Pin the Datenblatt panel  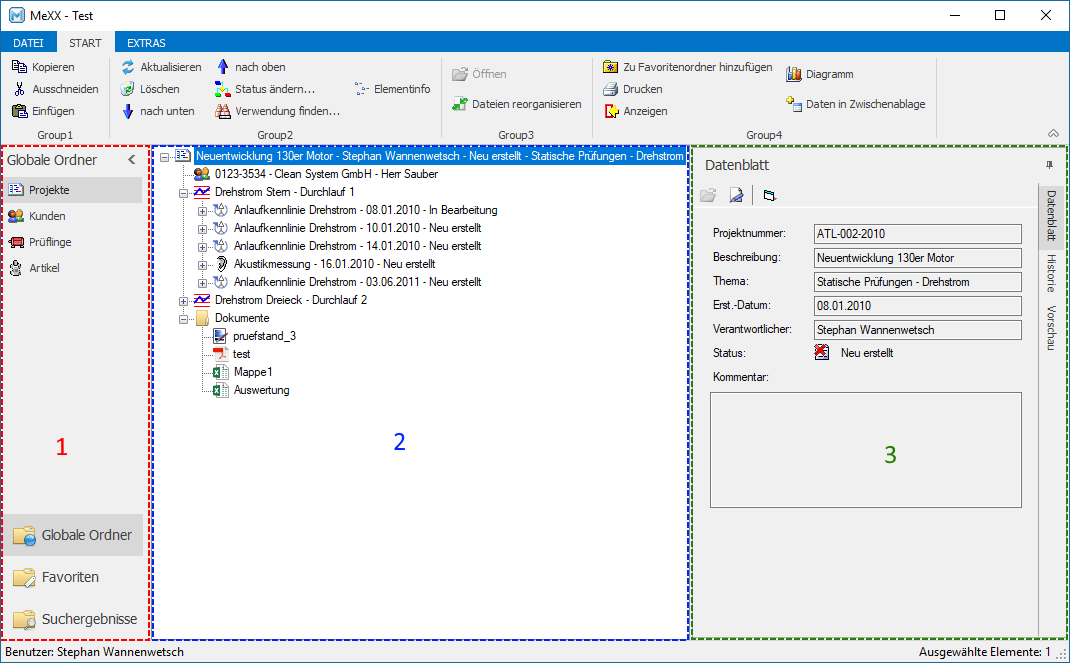tap(1050, 164)
